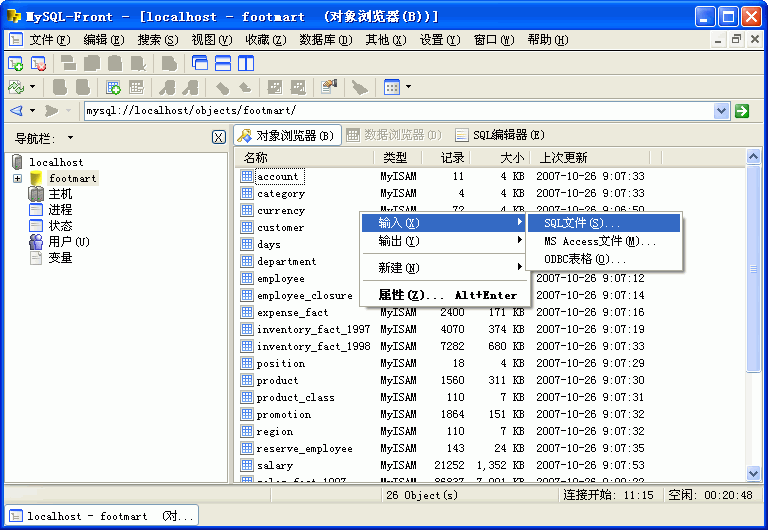Click the salary table icon
Screen dimensions: 768x530
pos(247,465)
